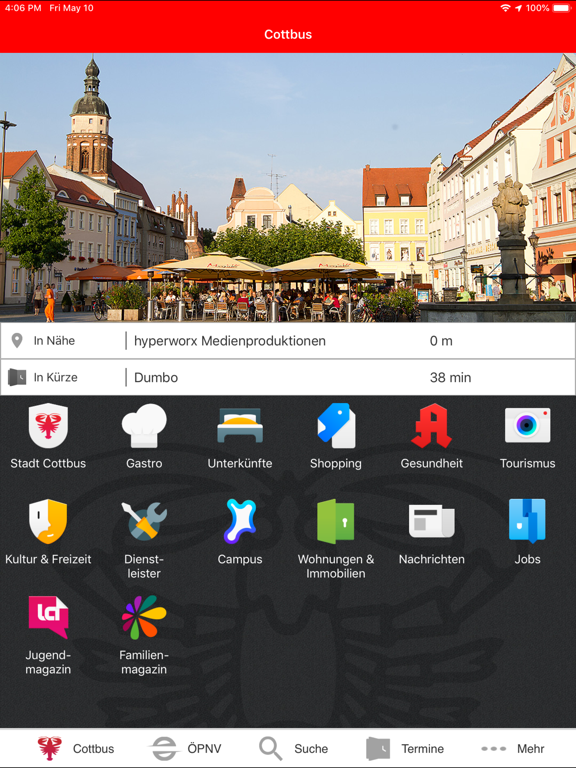
Task: Tap the Cottbus title in header
Action: [x=288, y=34]
